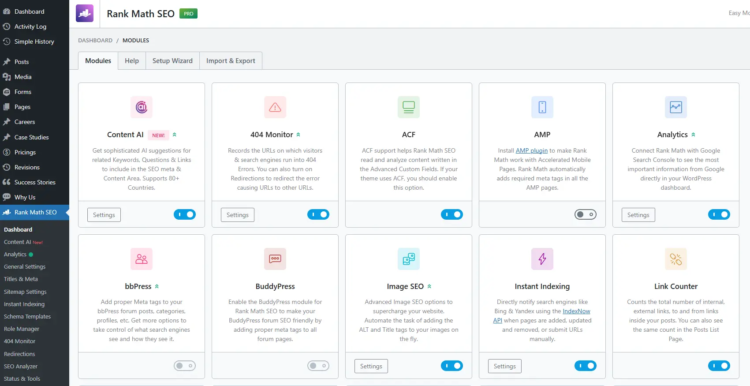Open the Import & Export tab
This screenshot has width=750, height=386.
231,61
